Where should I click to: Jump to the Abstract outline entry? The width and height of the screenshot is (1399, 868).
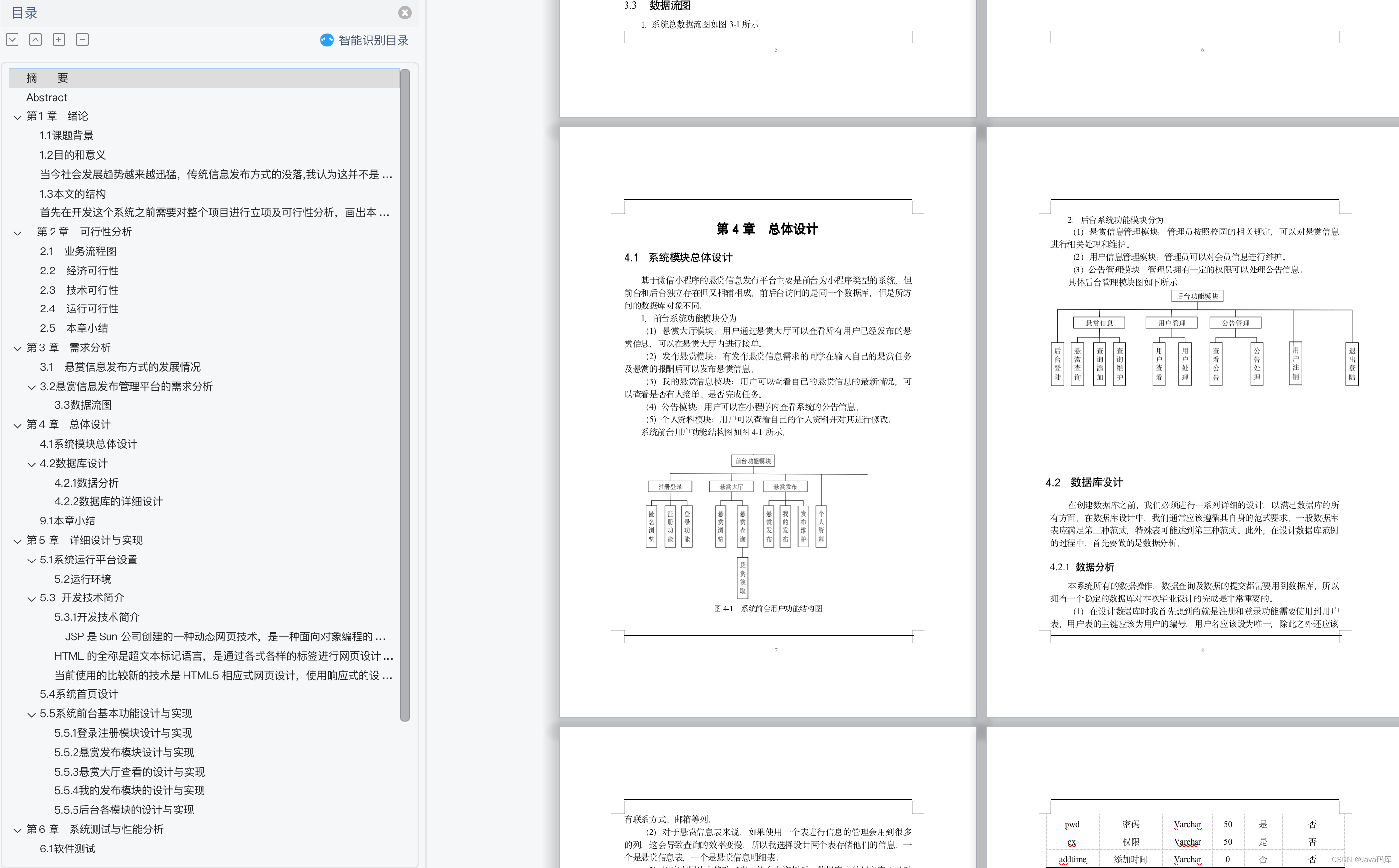(x=47, y=98)
